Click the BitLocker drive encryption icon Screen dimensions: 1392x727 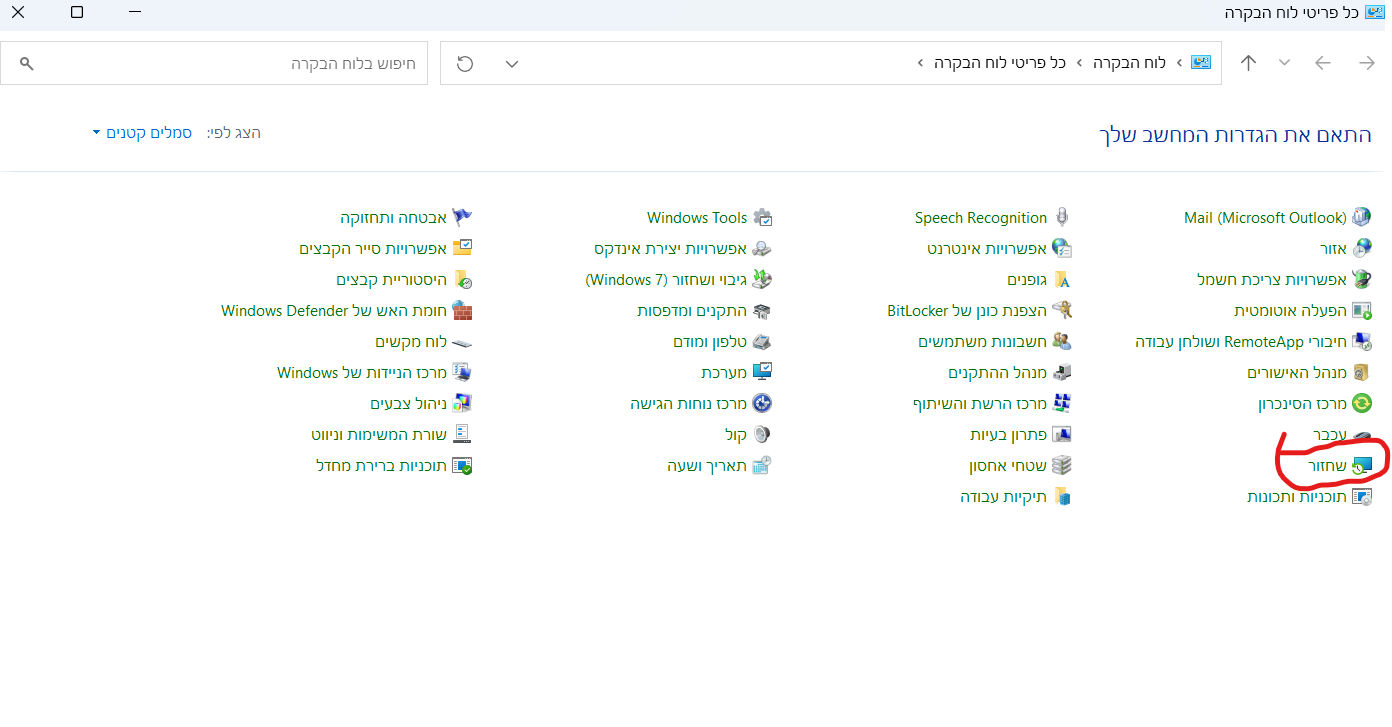[1062, 311]
